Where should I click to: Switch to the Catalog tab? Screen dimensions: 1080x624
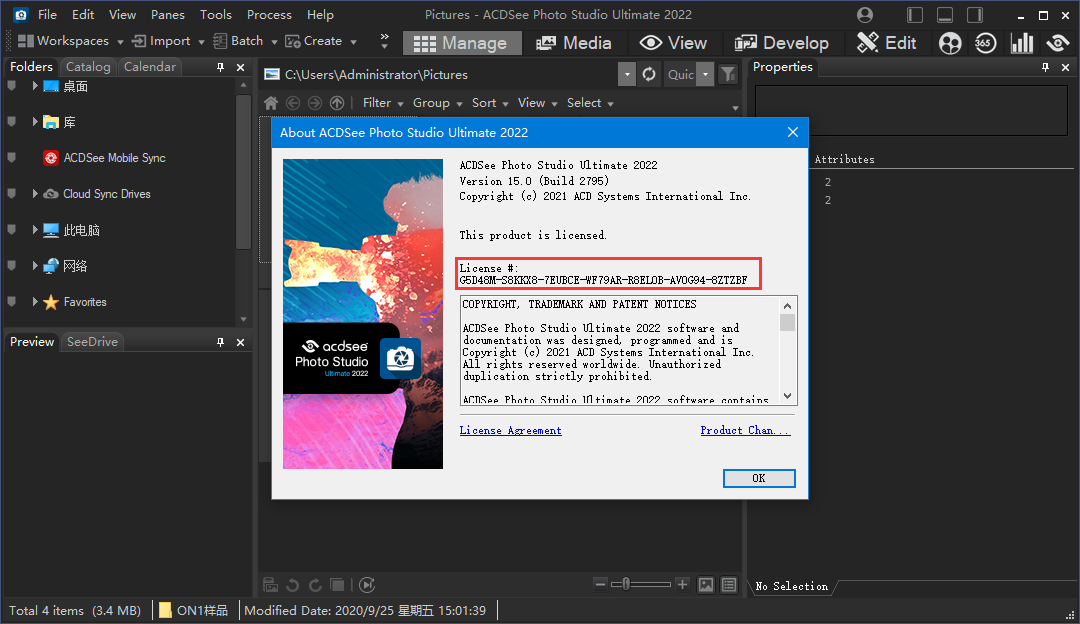[87, 66]
